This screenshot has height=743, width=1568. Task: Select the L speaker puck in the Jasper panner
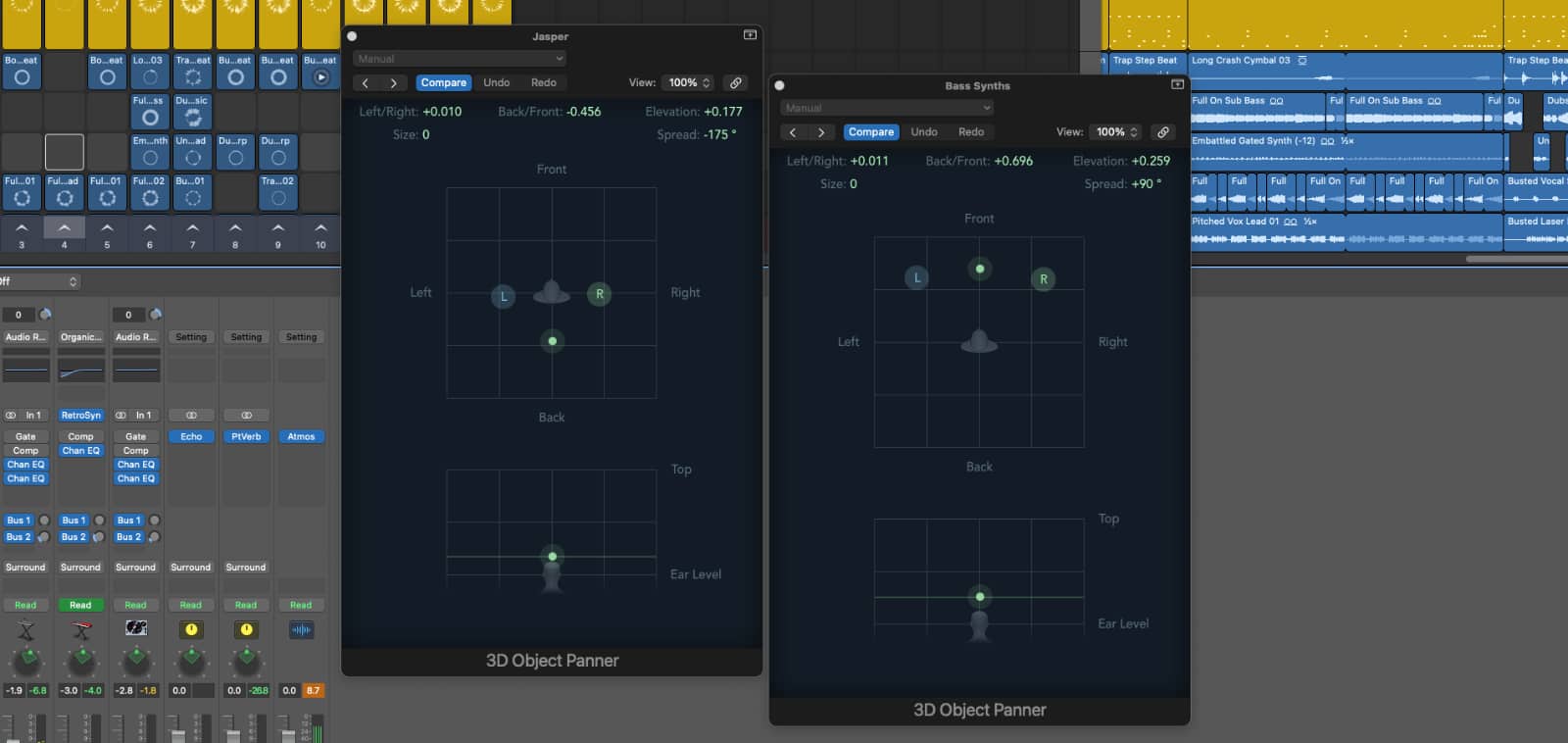tap(504, 295)
